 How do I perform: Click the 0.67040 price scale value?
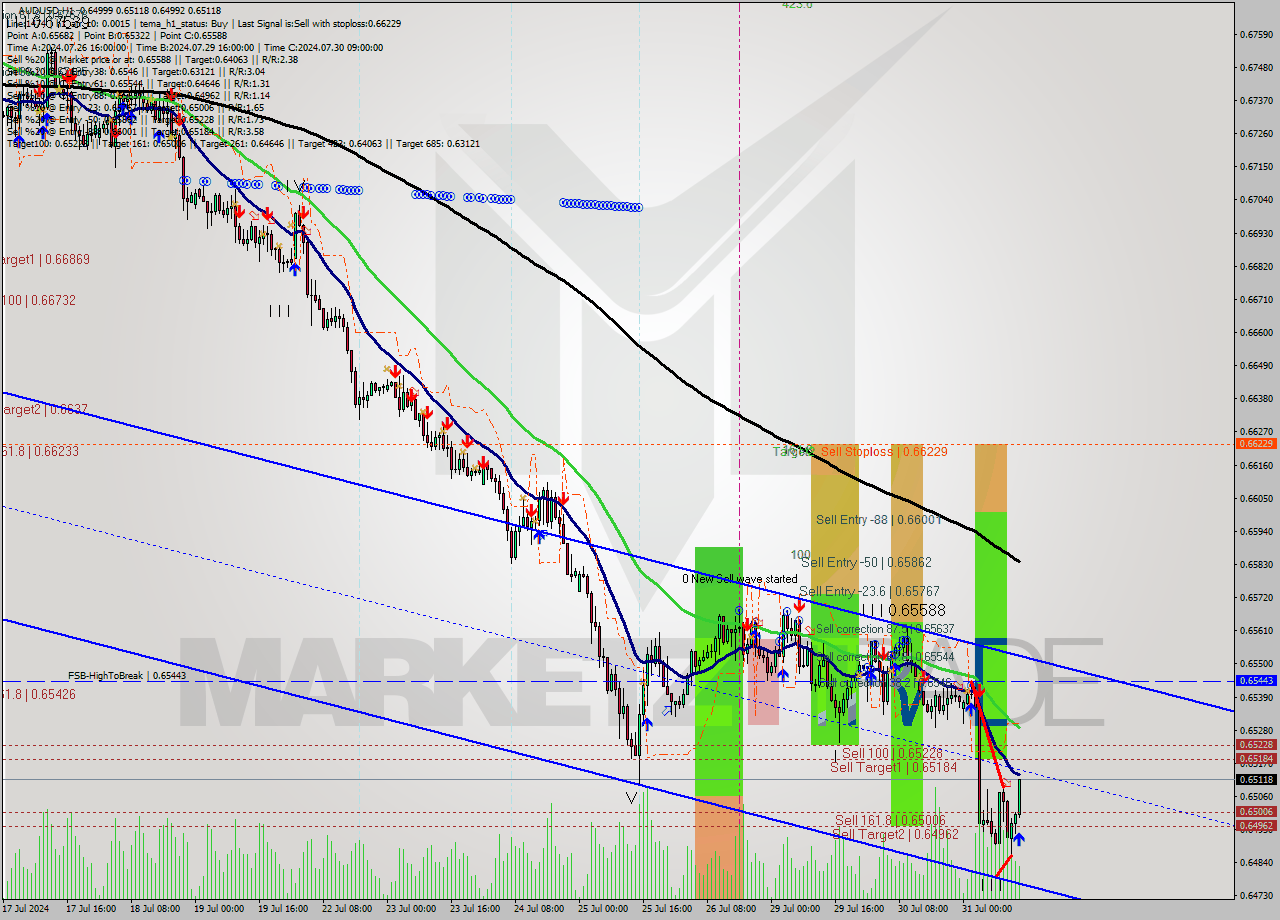click(x=1255, y=200)
